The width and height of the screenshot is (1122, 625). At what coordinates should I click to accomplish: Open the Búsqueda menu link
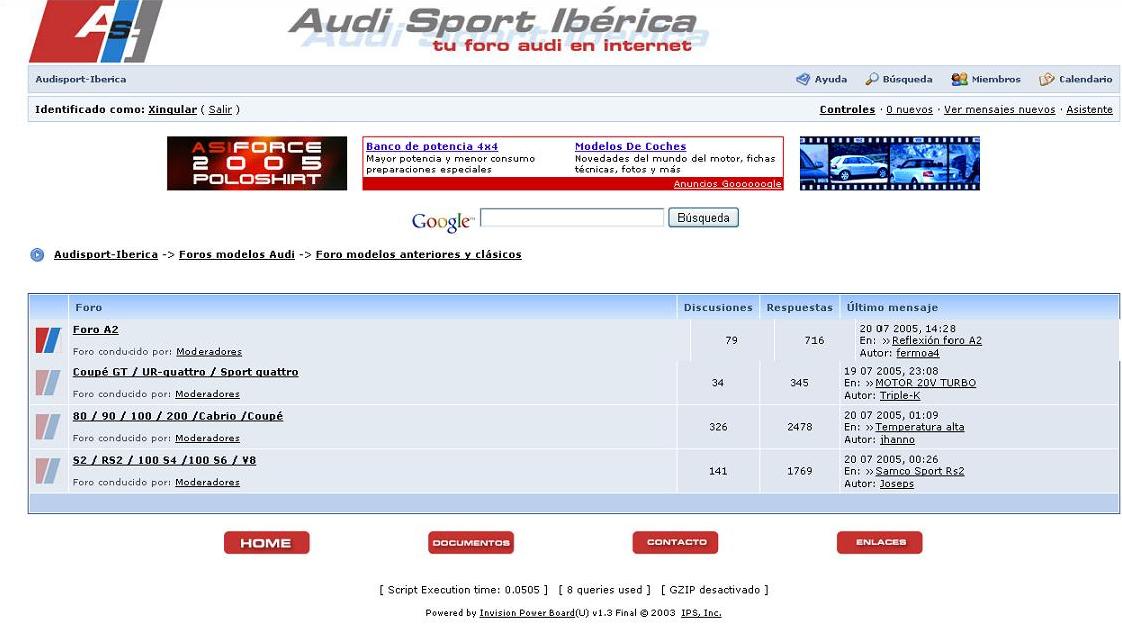907,79
